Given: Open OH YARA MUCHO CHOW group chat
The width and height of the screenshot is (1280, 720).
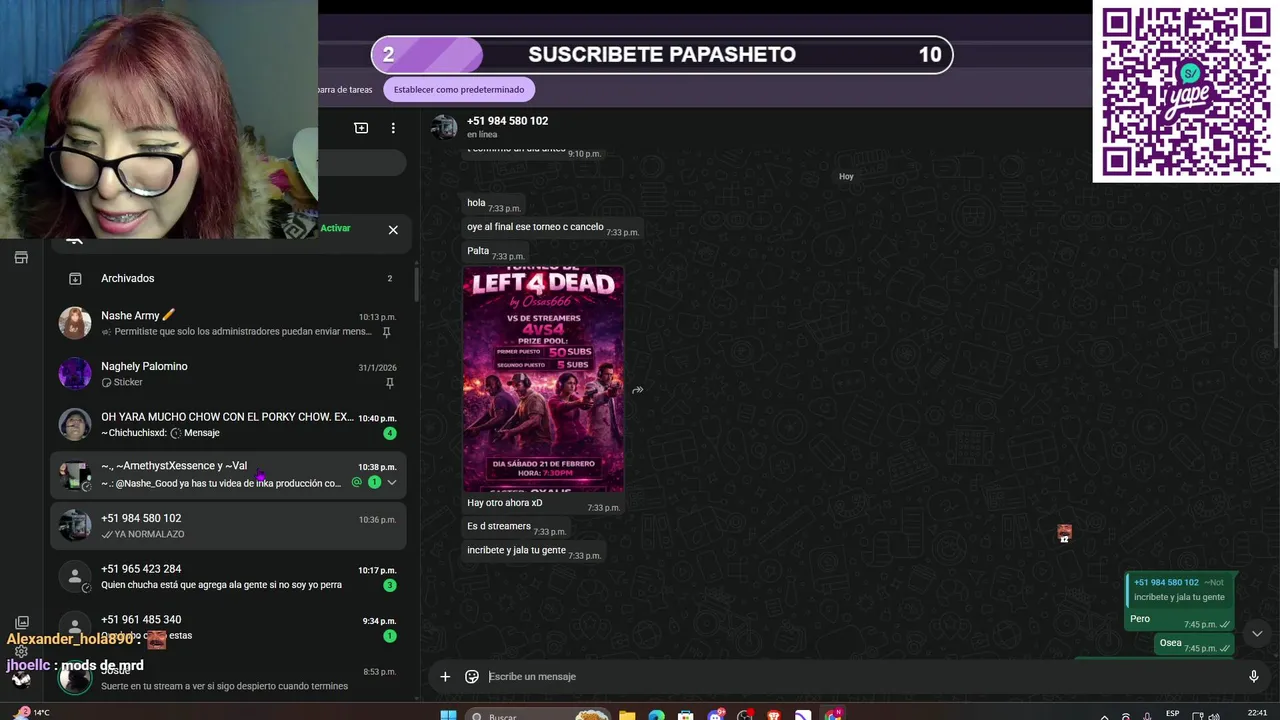Looking at the screenshot, I should pyautogui.click(x=230, y=424).
